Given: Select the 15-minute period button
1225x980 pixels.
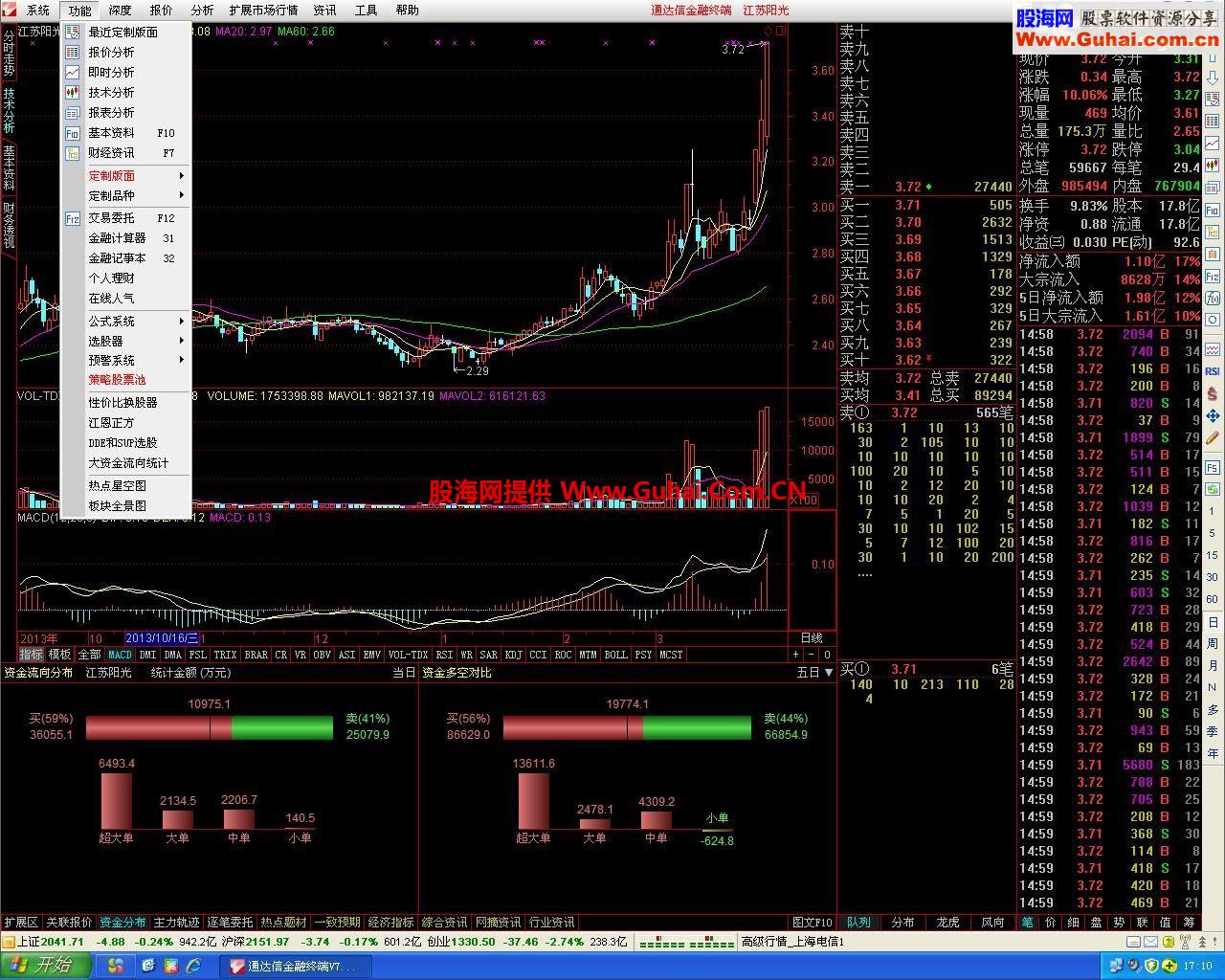Looking at the screenshot, I should click(x=1213, y=555).
